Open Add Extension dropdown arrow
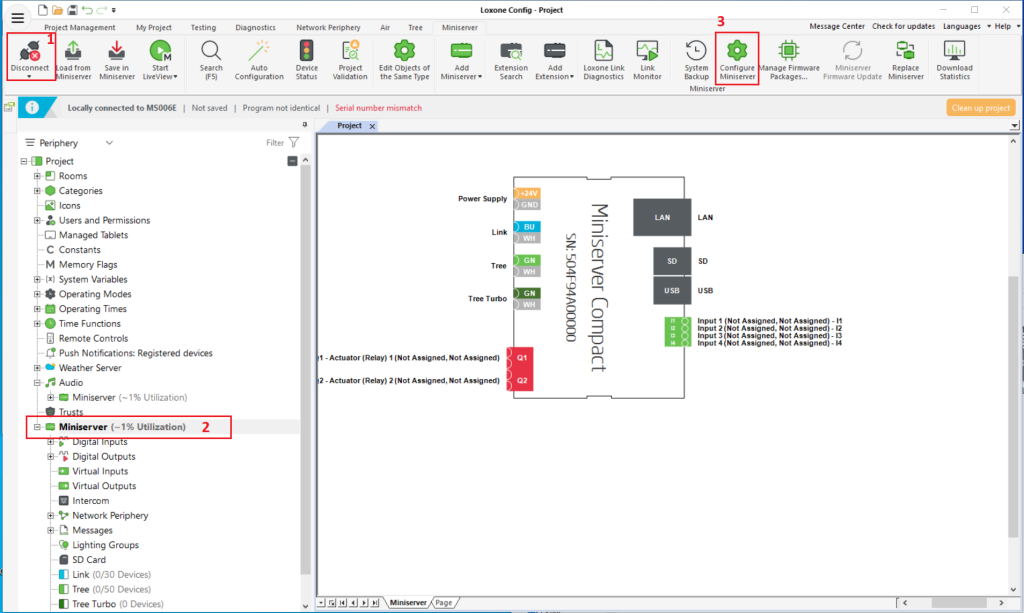The image size is (1024, 613). 570,77
